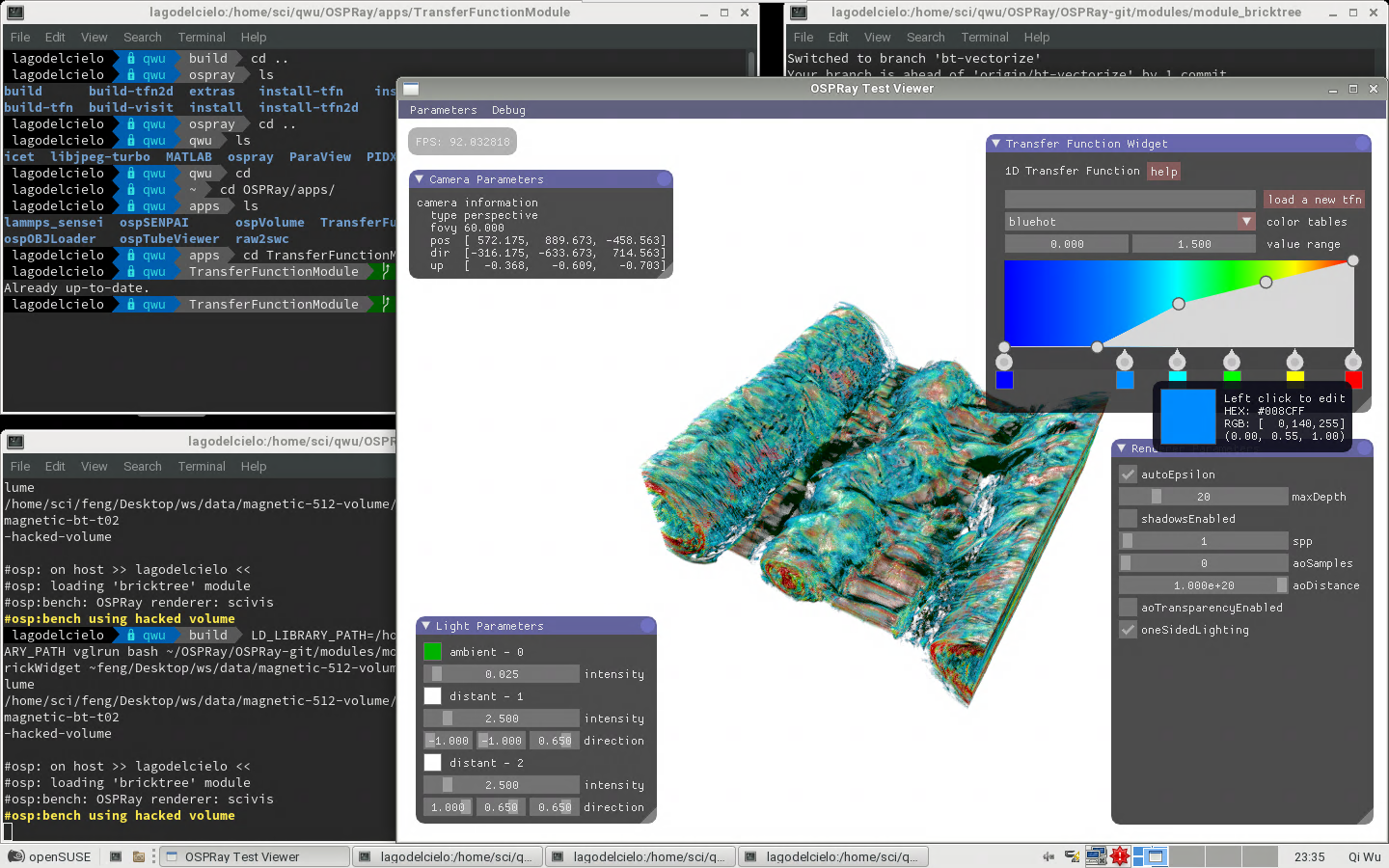The image size is (1389, 868).
Task: Activate the first lagodelcielo terminal taskbar entry
Action: tap(448, 856)
